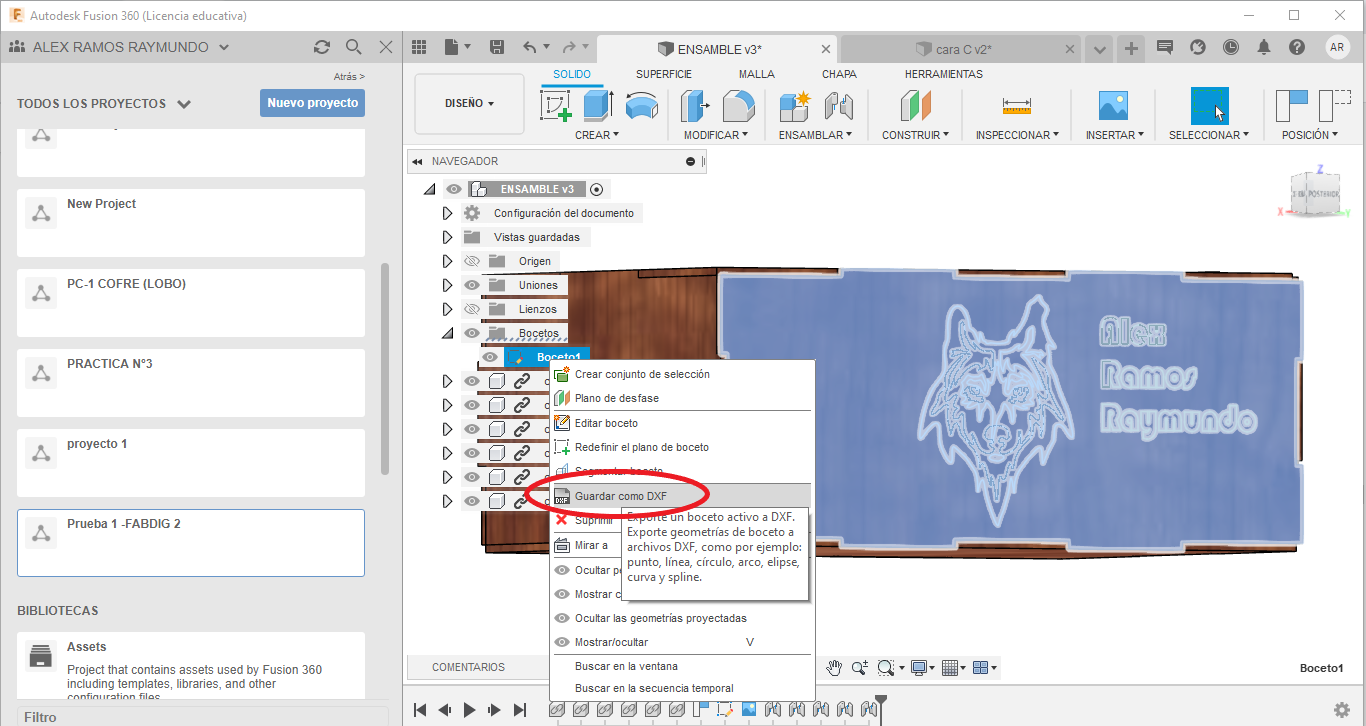Open the comments speech bubble icon
The height and width of the screenshot is (726, 1366).
click(x=1164, y=47)
